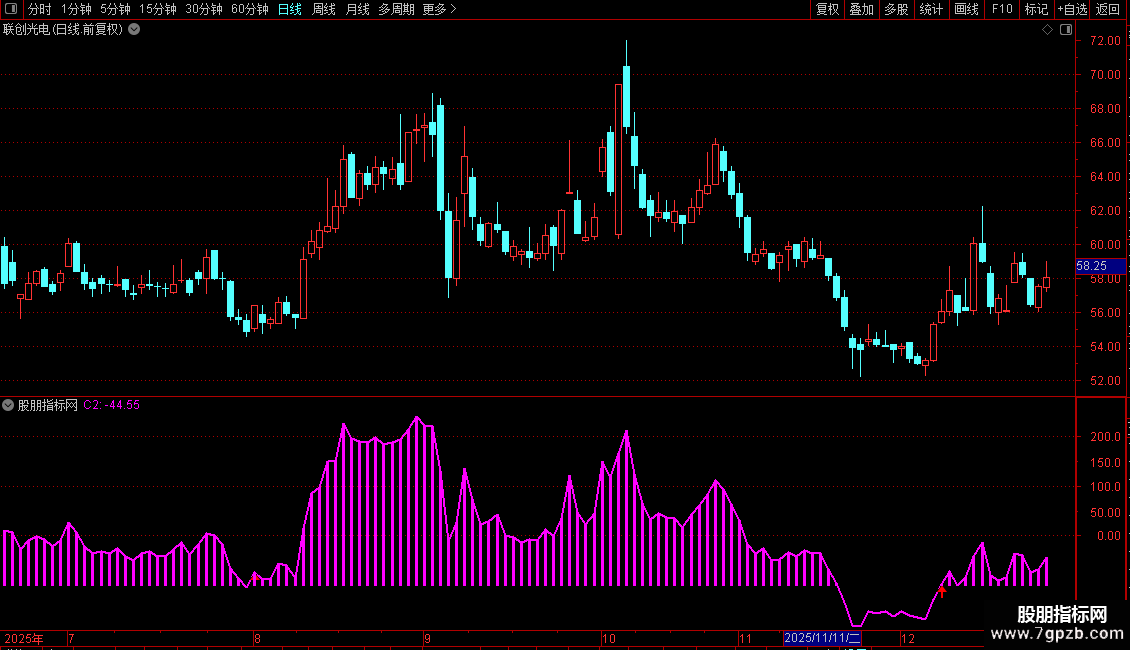The height and width of the screenshot is (650, 1130).
Task: Click the 股朋指标网 indicator name
Action: pos(48,405)
